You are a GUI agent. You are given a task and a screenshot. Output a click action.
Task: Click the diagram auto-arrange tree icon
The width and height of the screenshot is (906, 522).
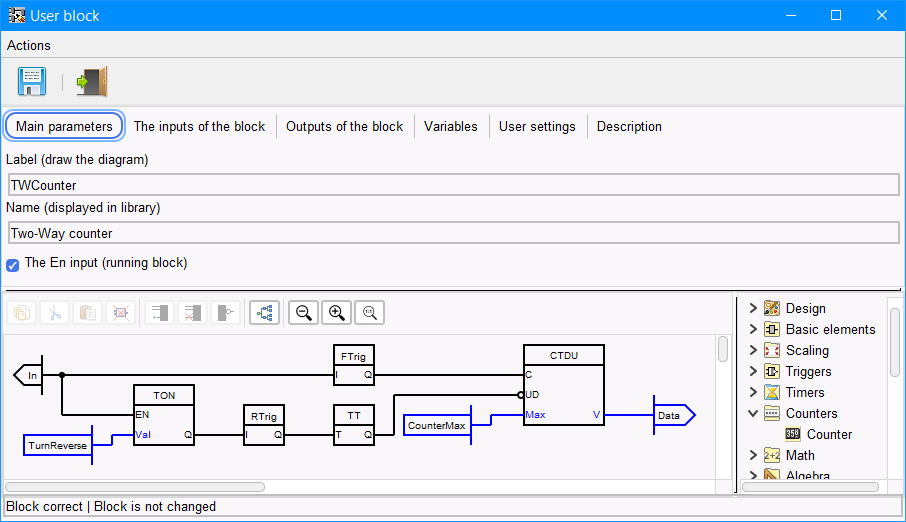click(265, 312)
